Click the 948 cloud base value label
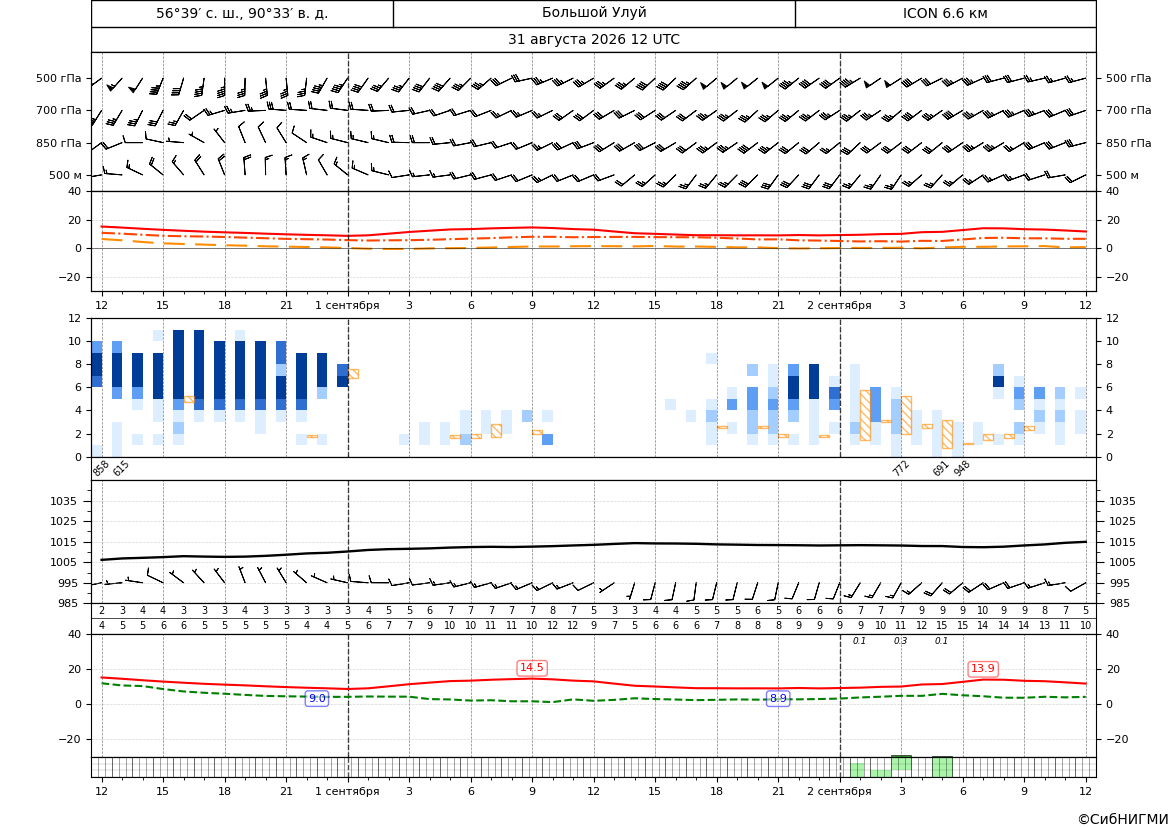The width and height of the screenshot is (1169, 827). tap(962, 468)
